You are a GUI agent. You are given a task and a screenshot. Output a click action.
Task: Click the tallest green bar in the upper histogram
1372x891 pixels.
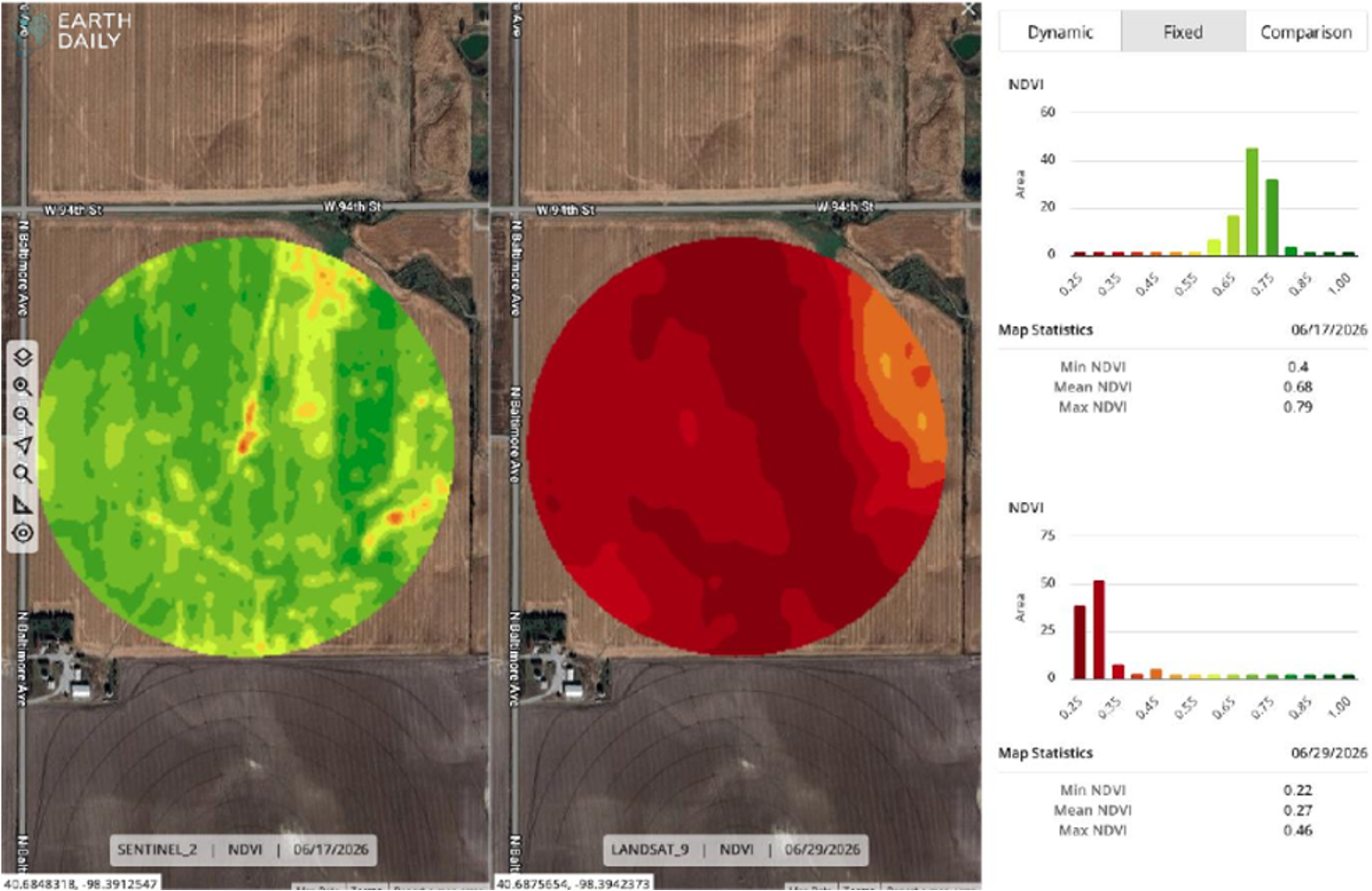coord(1252,201)
